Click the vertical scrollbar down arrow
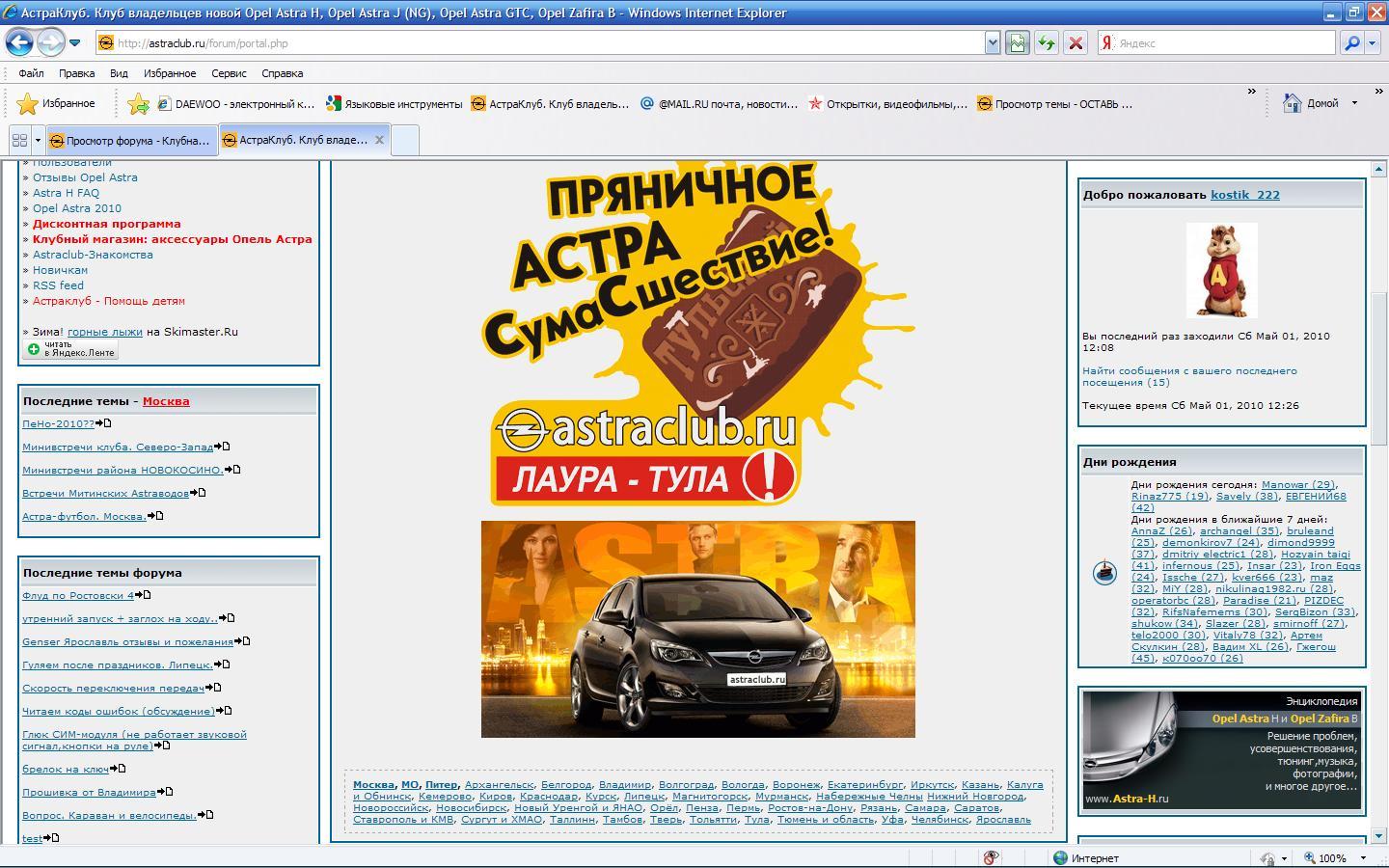The image size is (1389, 868). click(x=1378, y=835)
